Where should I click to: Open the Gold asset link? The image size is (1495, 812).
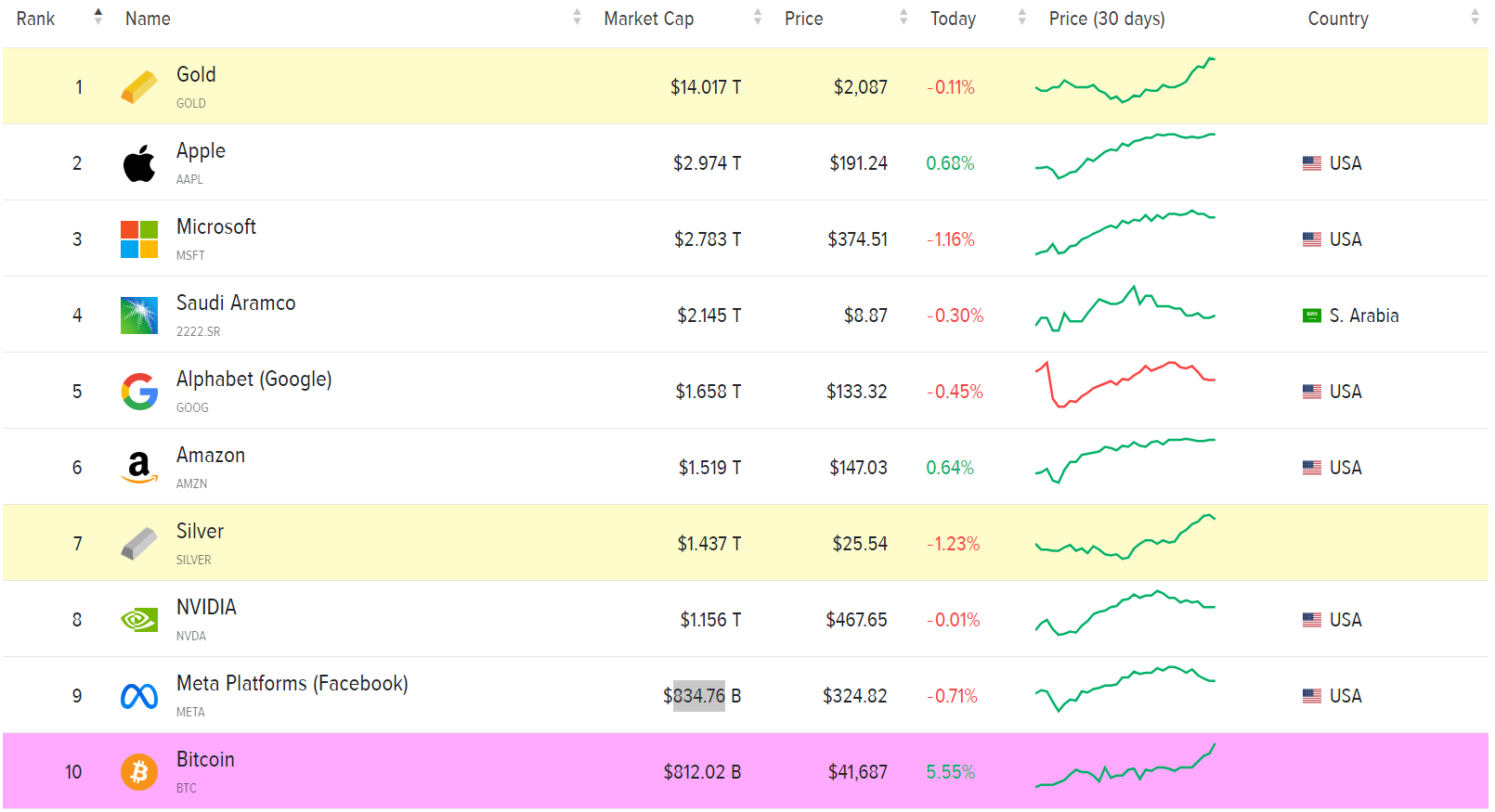click(196, 74)
